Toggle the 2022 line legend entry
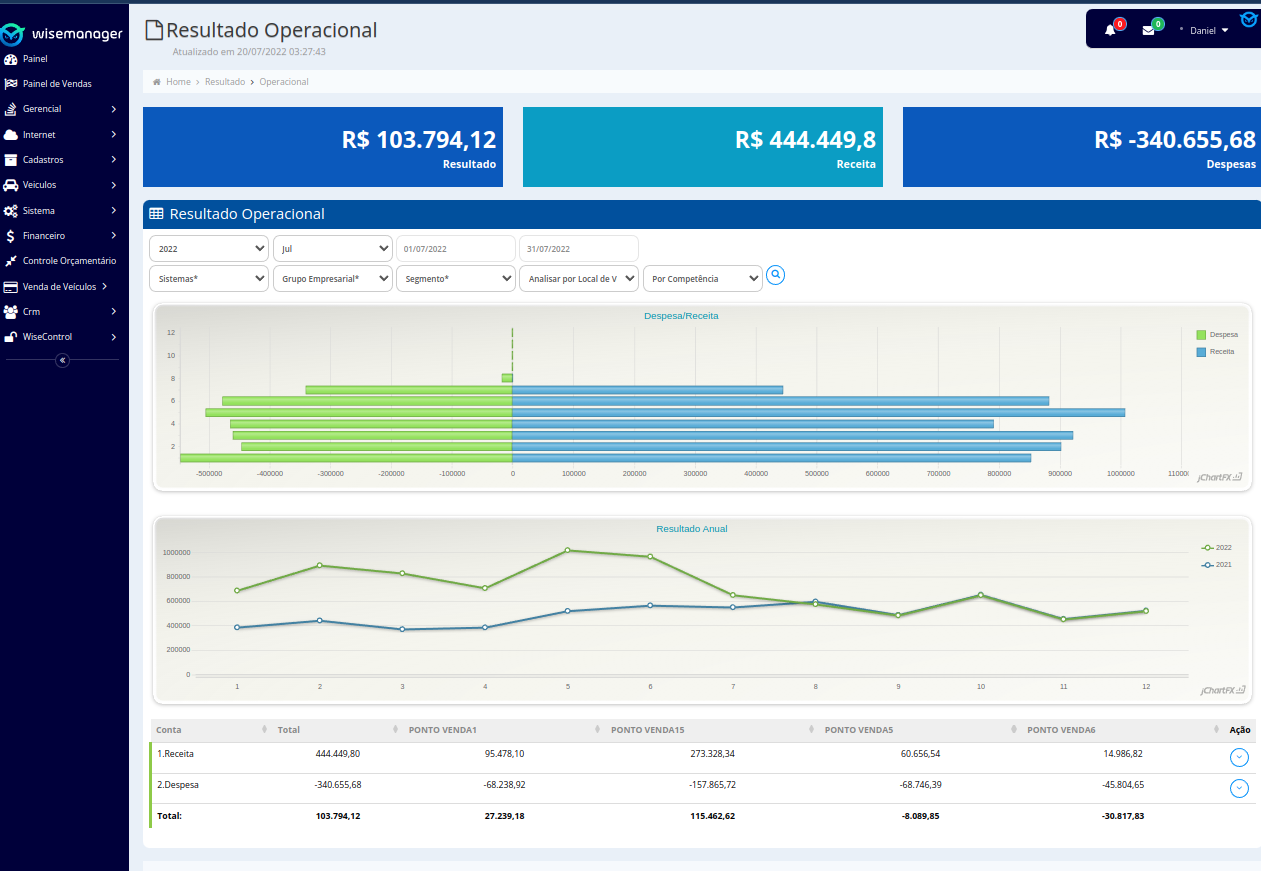This screenshot has height=871, width=1261. 1216,548
